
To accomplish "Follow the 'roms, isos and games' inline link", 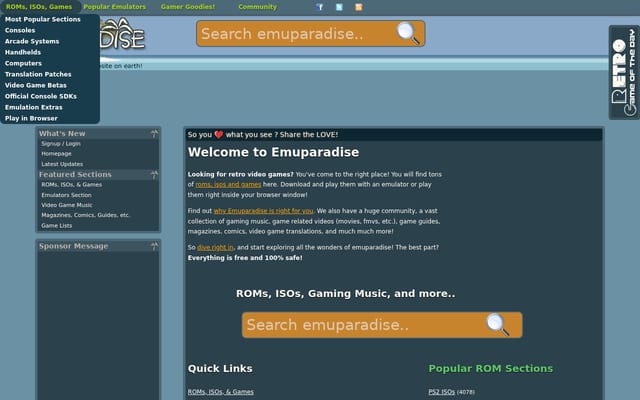I will (228, 184).
